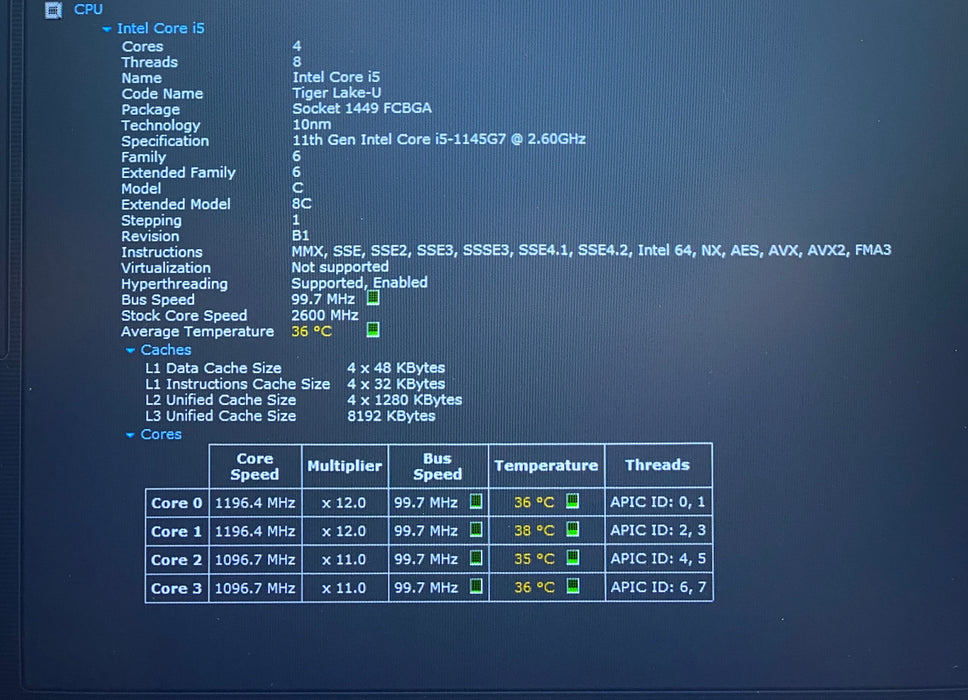Click the Multiplier column header

tap(344, 466)
